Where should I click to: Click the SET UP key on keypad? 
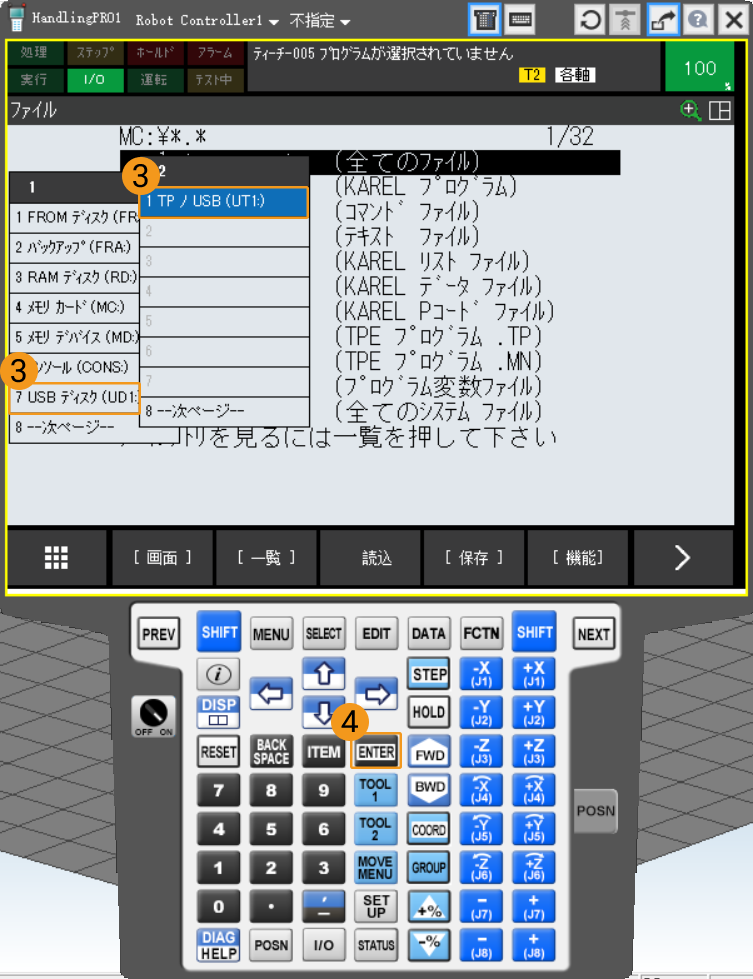(x=376, y=906)
